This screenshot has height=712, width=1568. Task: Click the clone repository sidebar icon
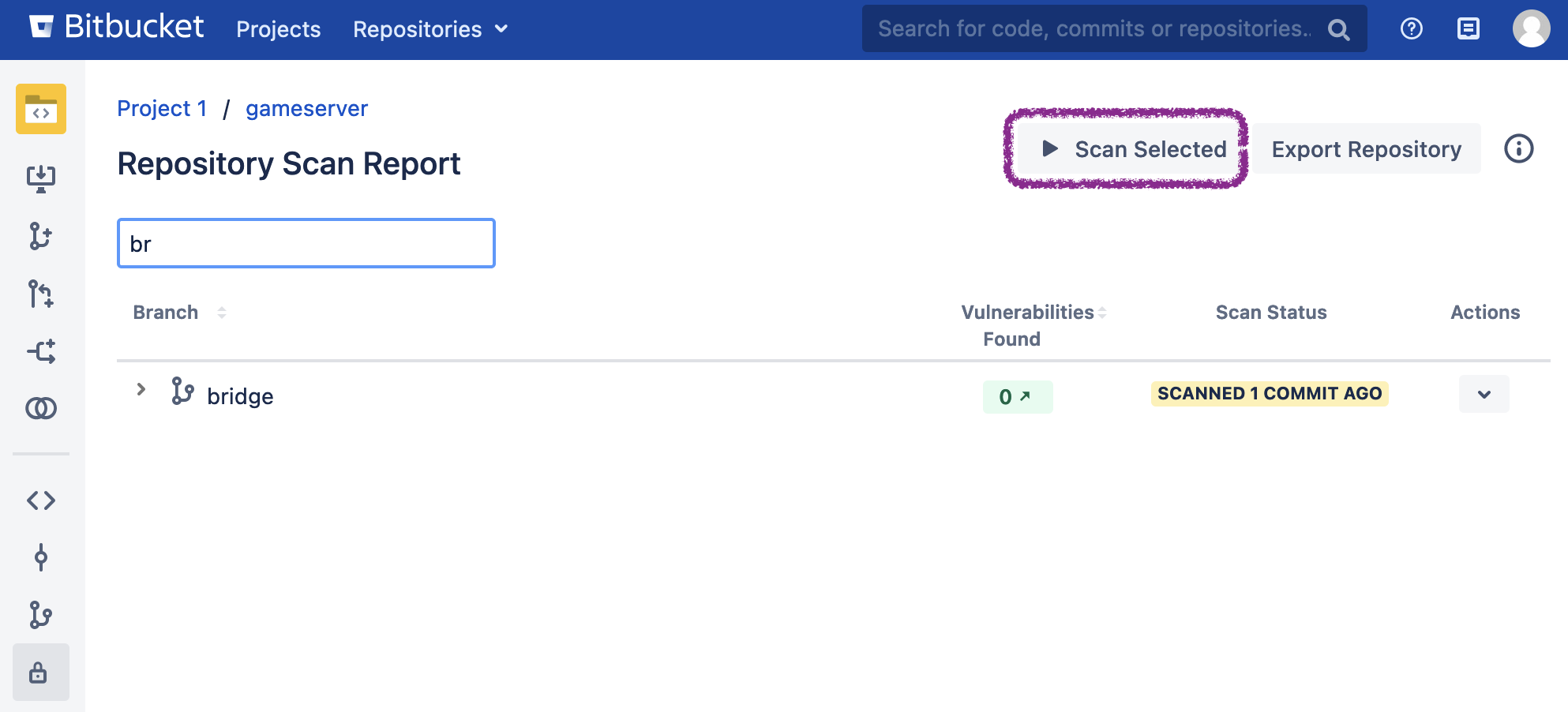pyautogui.click(x=41, y=178)
